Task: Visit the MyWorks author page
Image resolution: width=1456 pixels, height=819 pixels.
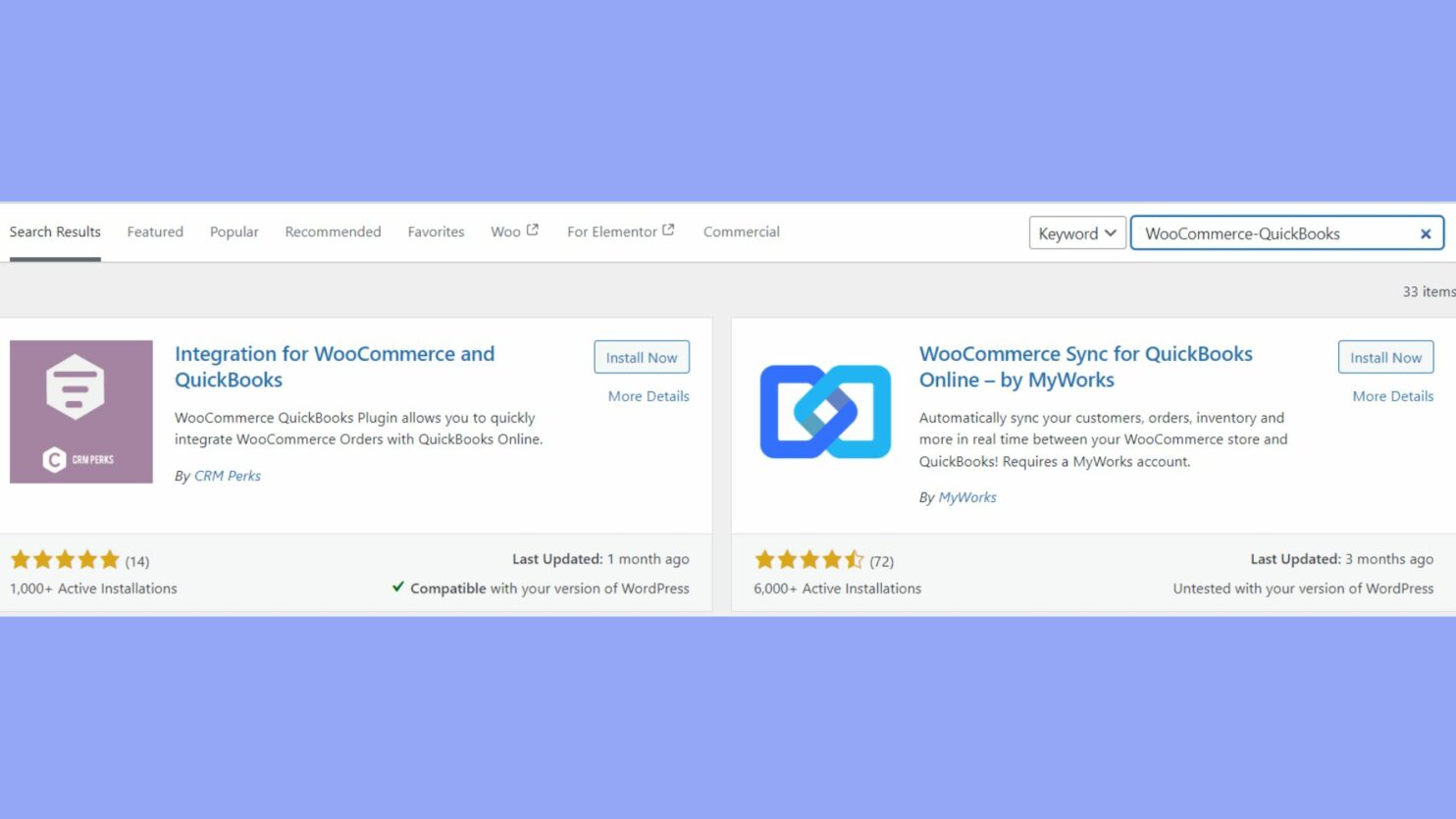Action: point(966,497)
